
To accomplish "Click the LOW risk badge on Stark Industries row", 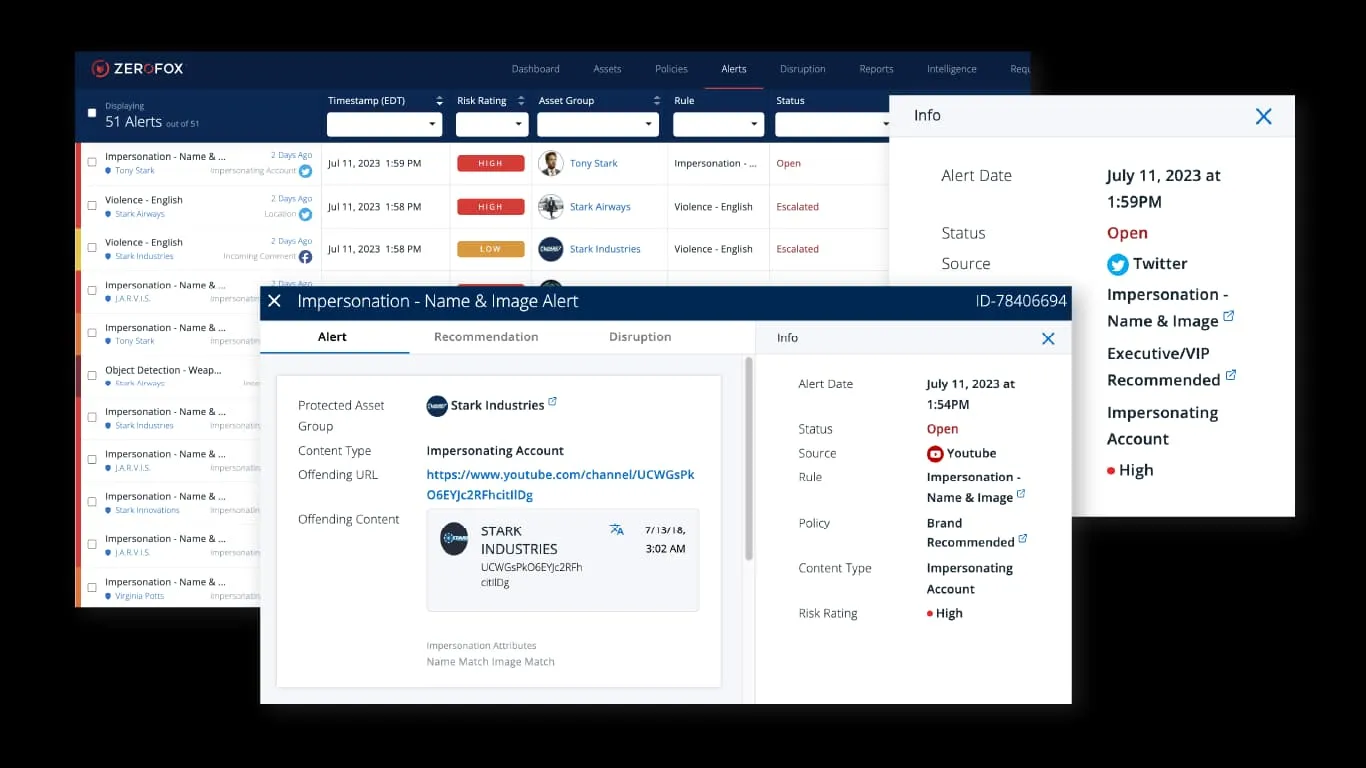I will [491, 249].
